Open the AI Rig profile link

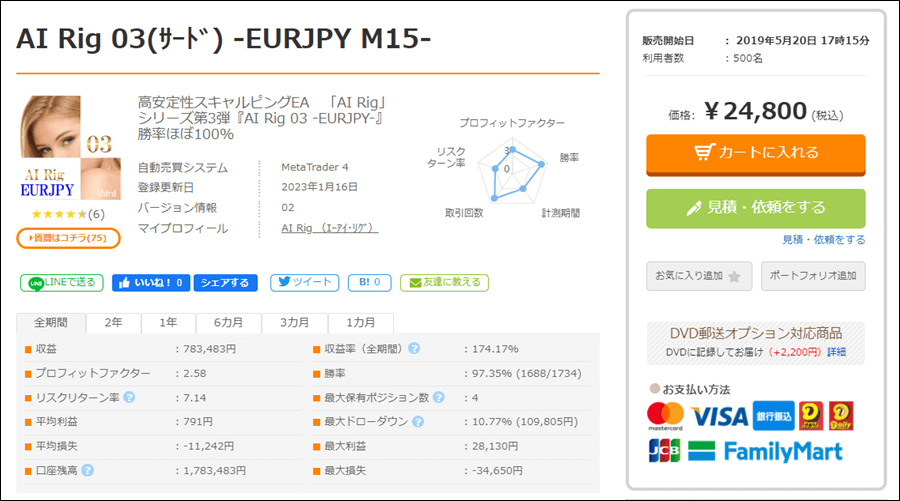[329, 228]
